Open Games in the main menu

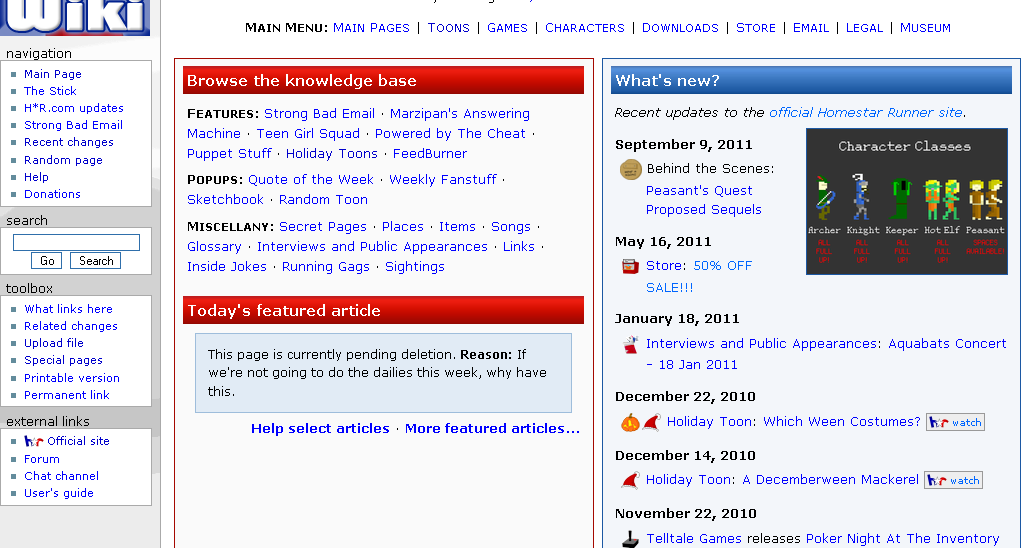coord(507,28)
